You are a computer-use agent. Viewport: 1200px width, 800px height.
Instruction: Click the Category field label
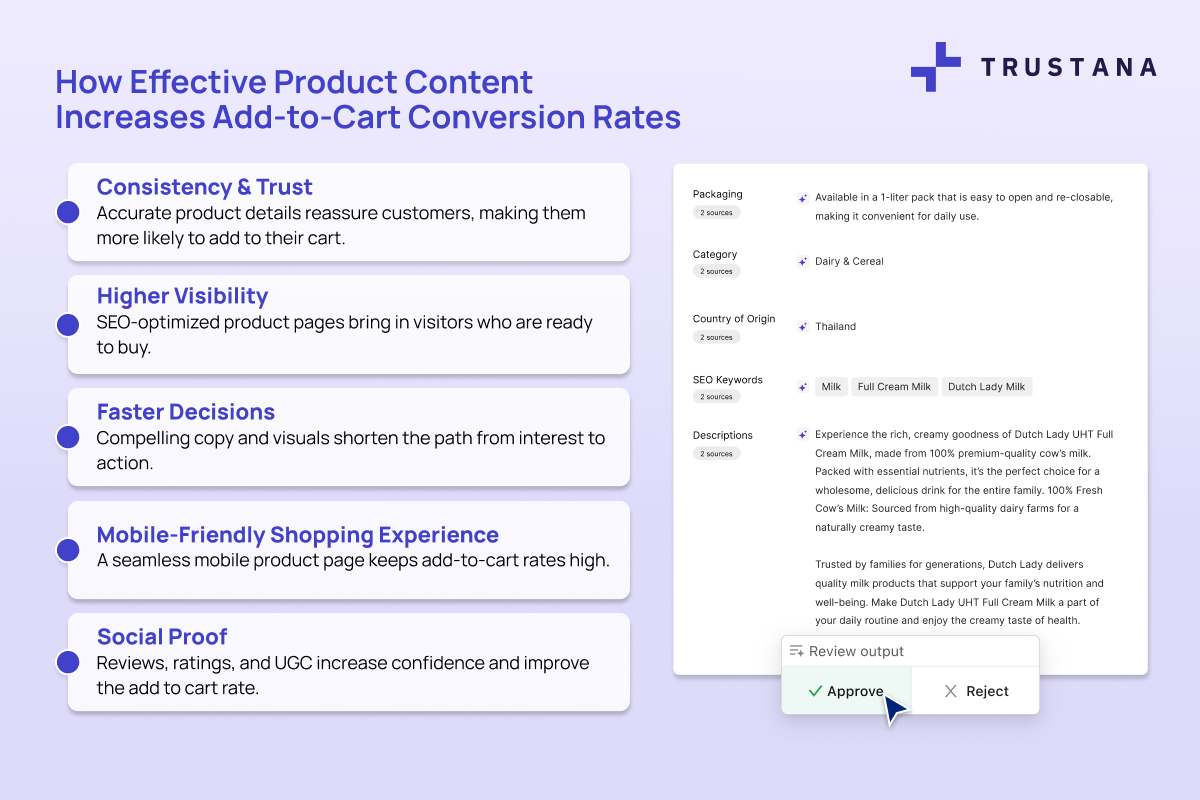pos(715,254)
